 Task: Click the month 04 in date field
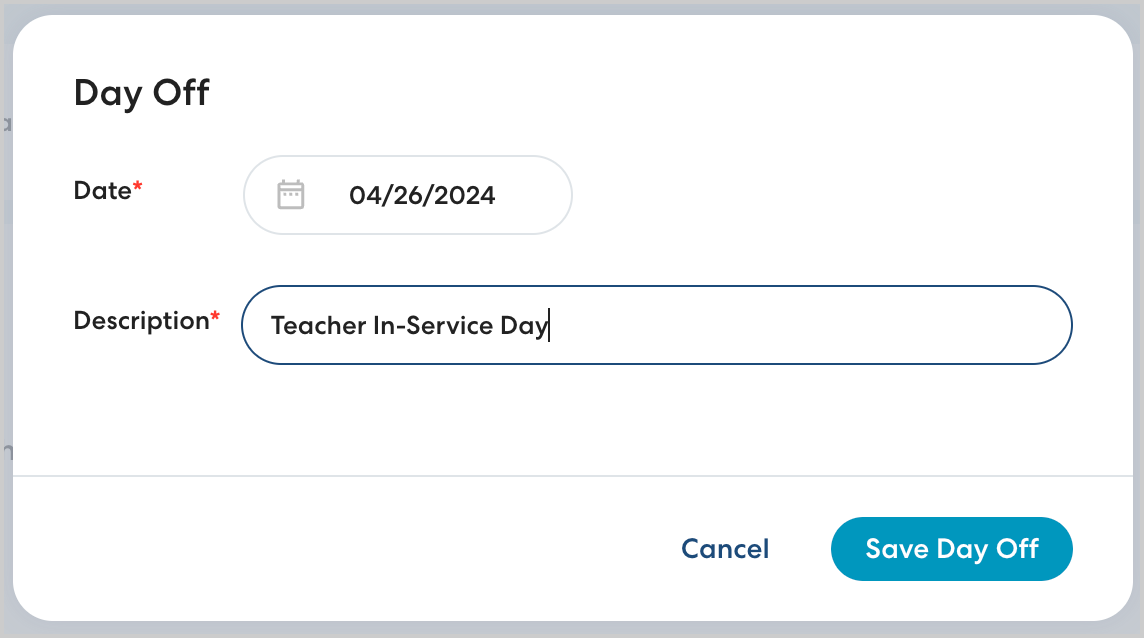point(362,195)
